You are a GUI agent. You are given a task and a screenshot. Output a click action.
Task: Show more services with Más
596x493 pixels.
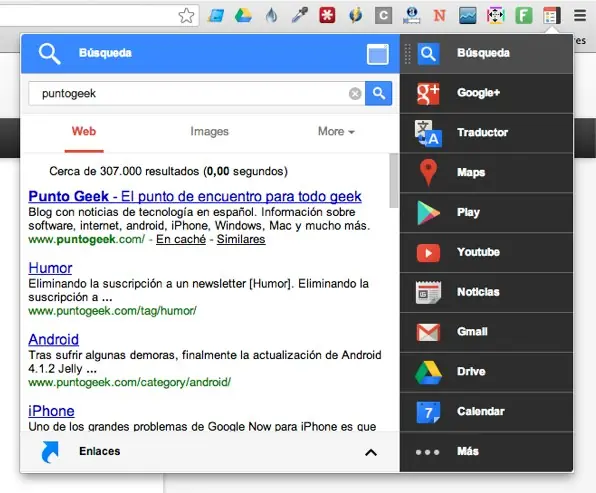tap(487, 452)
